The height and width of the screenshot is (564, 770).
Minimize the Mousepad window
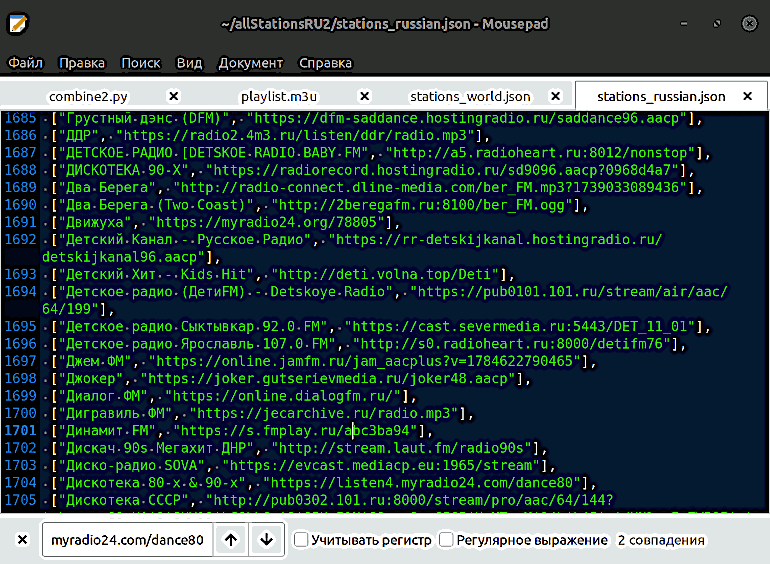click(x=684, y=24)
